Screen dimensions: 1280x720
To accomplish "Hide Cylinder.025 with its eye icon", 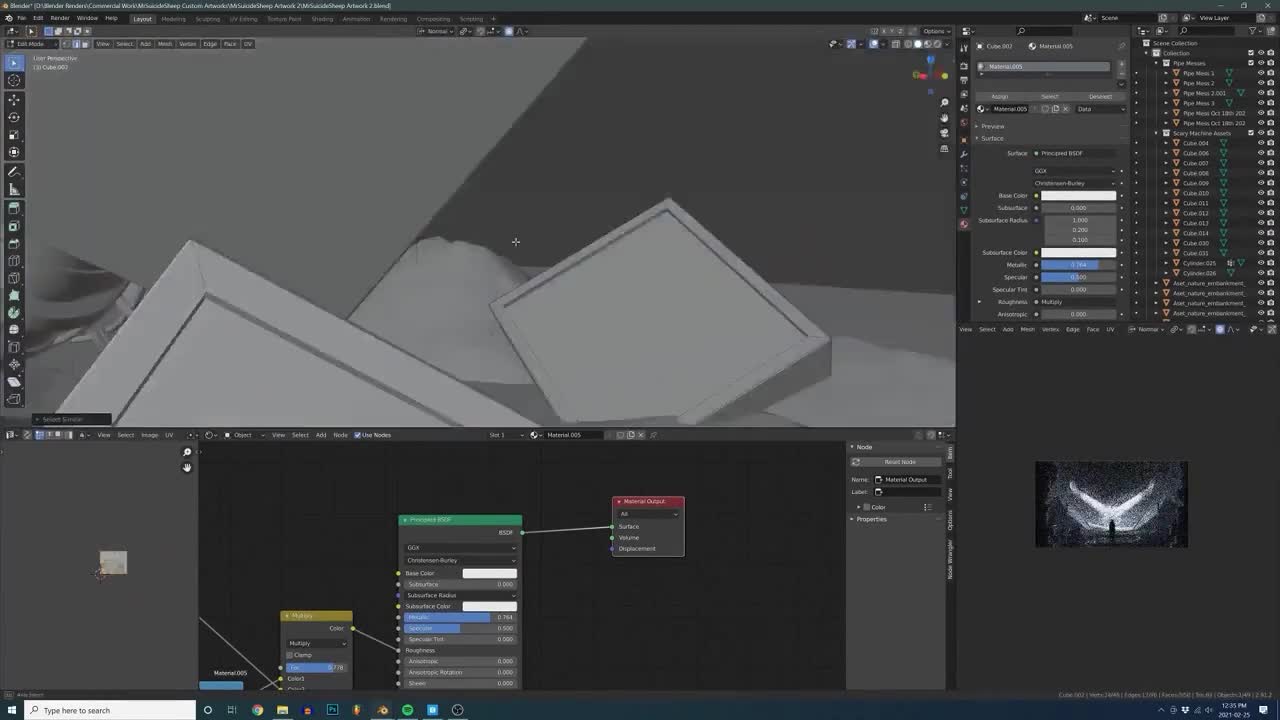I will (x=1260, y=263).
